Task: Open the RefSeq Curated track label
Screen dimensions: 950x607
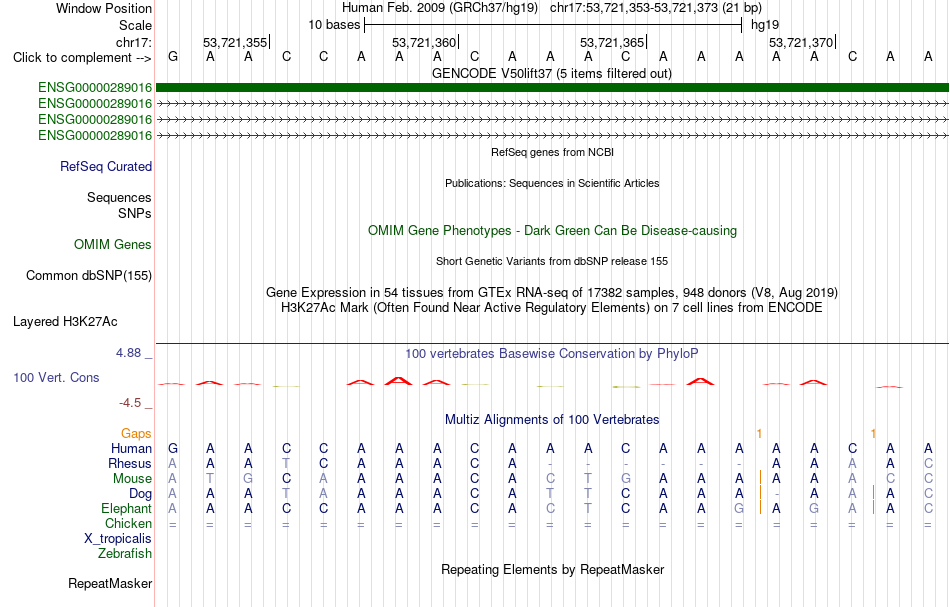Action: (106, 166)
